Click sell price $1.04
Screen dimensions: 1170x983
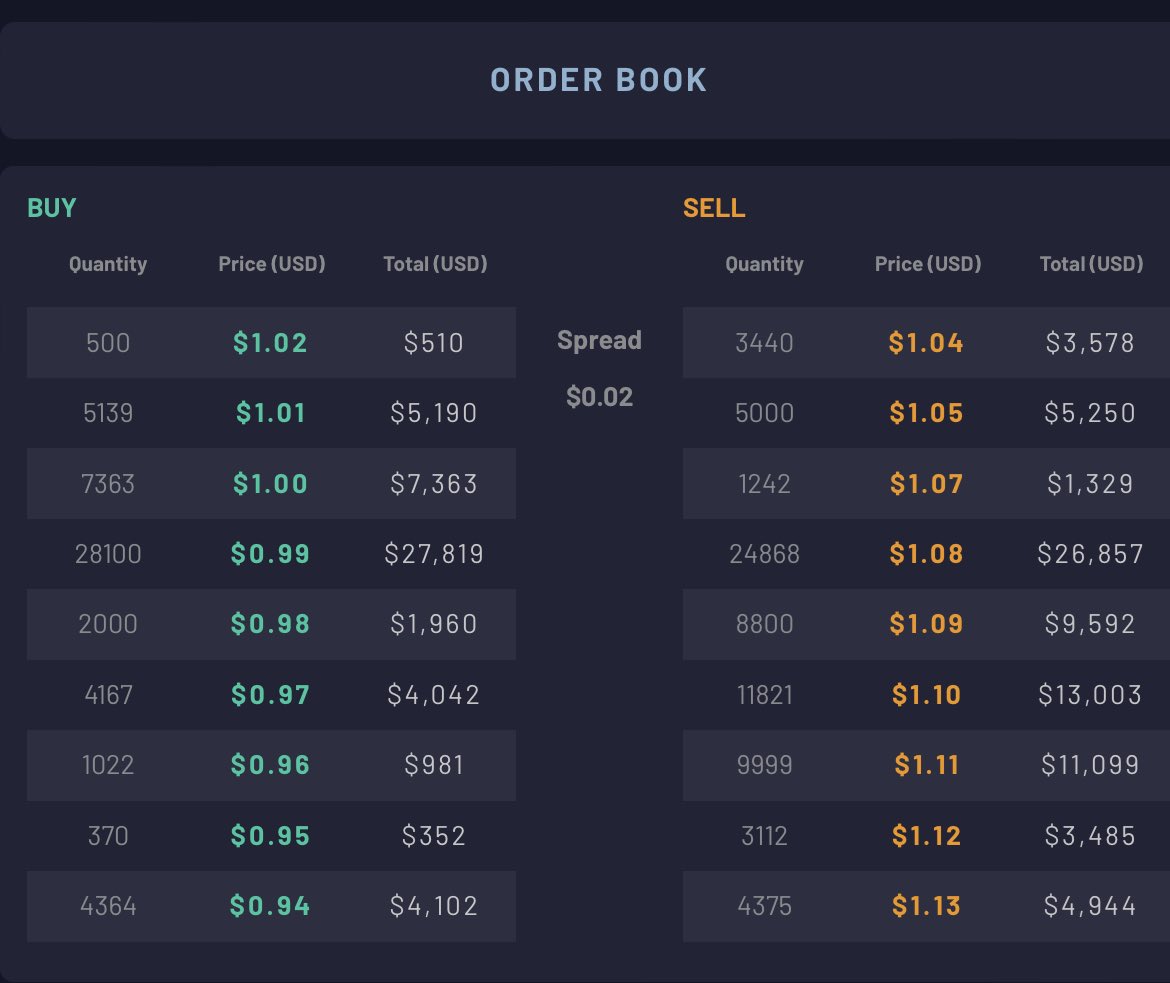tap(926, 343)
